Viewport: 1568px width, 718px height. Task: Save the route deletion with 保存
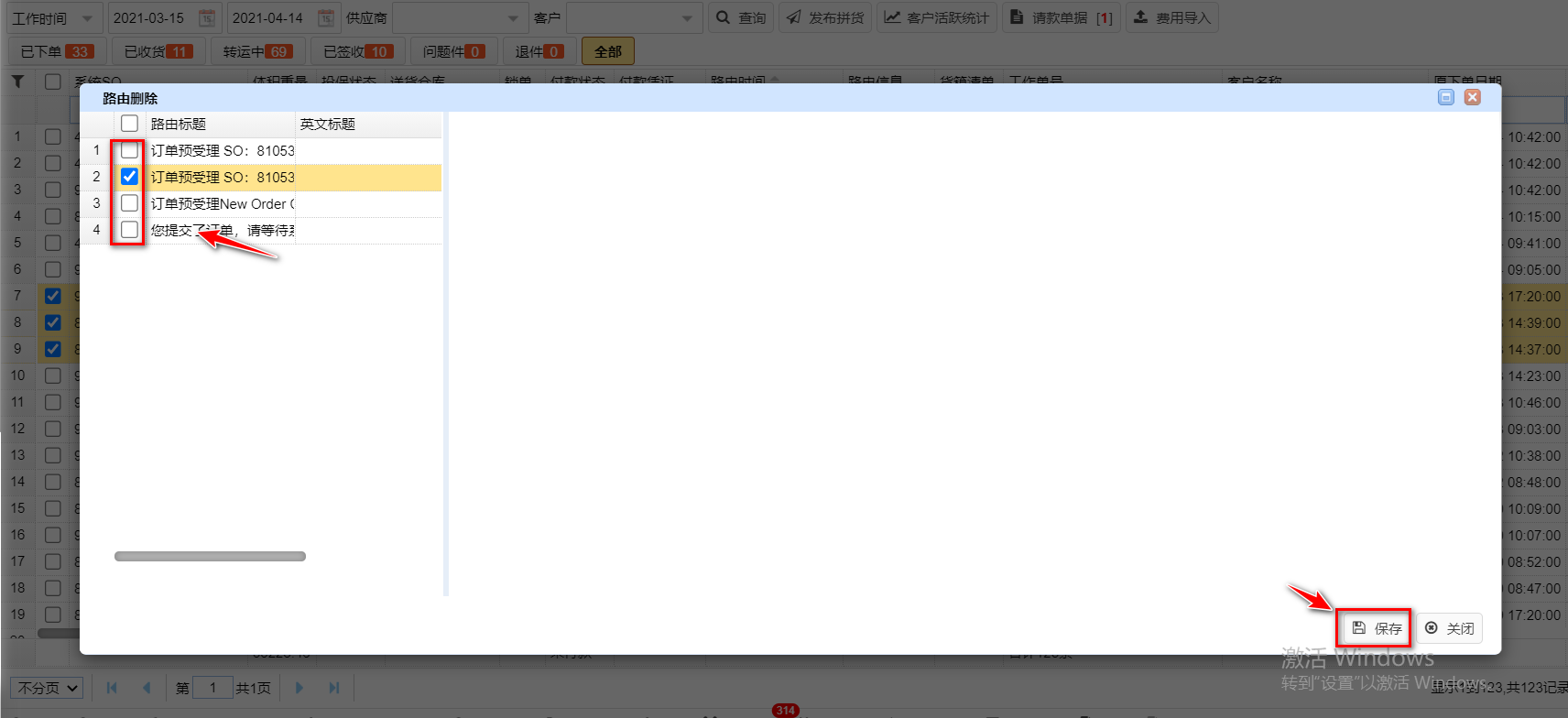tap(1377, 628)
